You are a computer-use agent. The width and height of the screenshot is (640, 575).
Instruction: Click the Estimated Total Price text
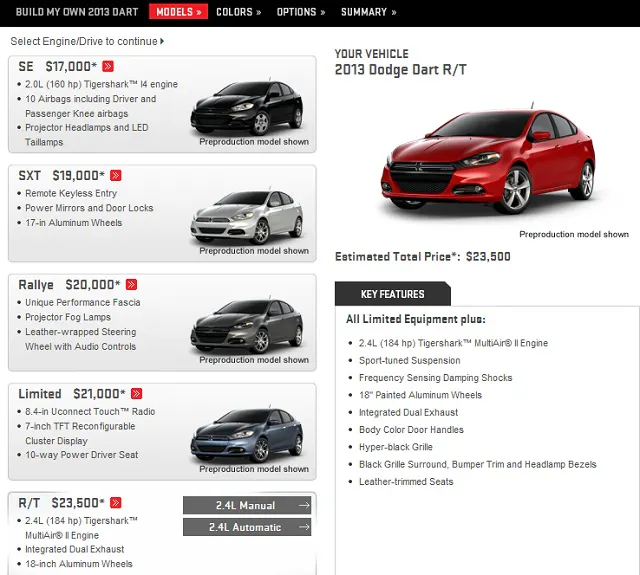click(x=422, y=257)
